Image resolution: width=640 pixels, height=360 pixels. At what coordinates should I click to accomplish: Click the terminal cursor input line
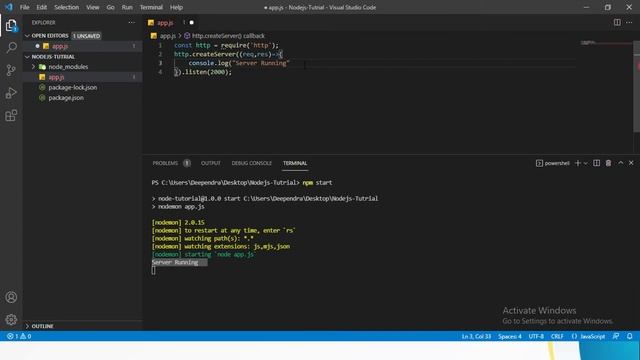[153, 270]
